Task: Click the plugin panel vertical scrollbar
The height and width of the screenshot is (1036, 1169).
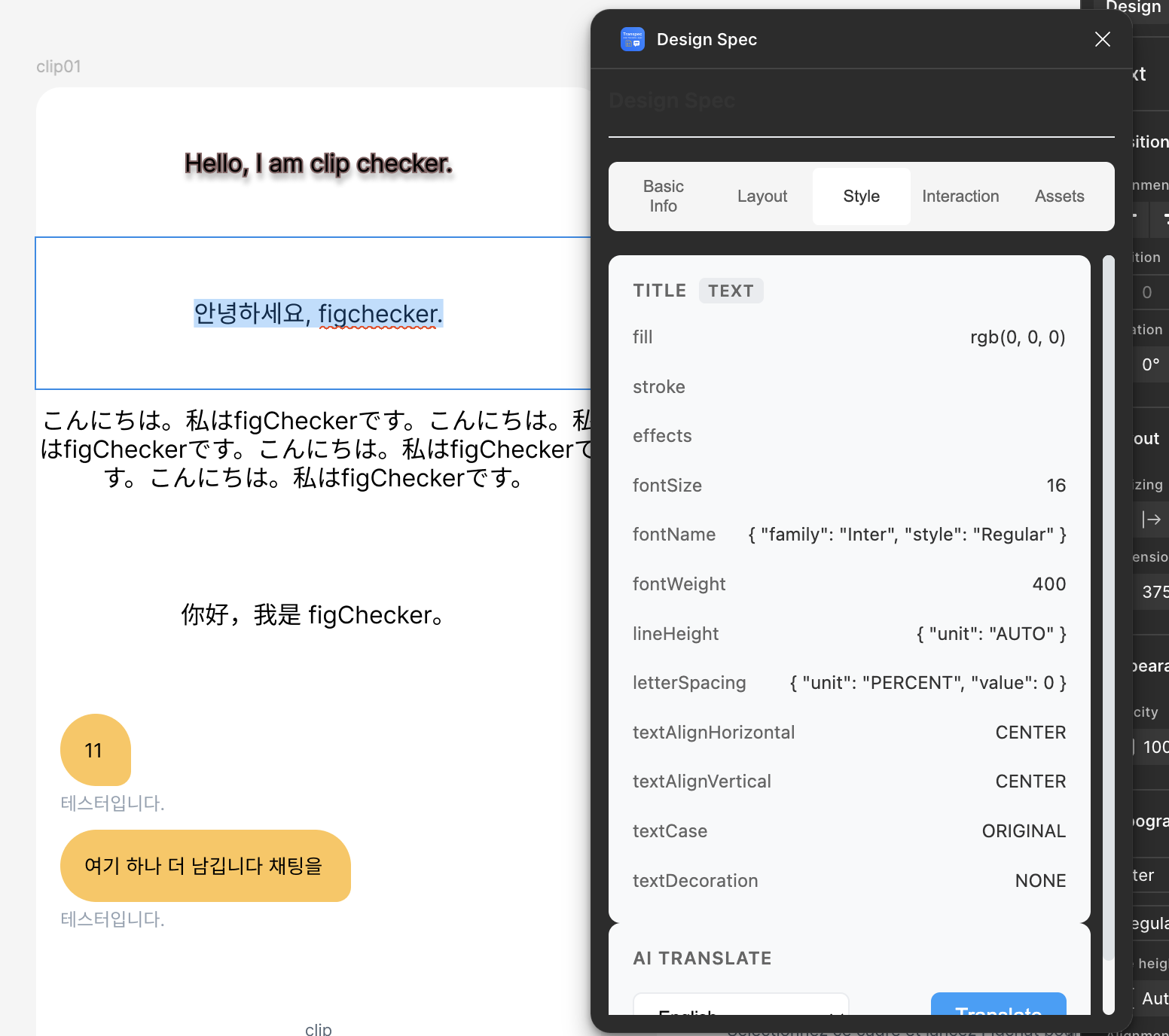Action: [x=1108, y=610]
